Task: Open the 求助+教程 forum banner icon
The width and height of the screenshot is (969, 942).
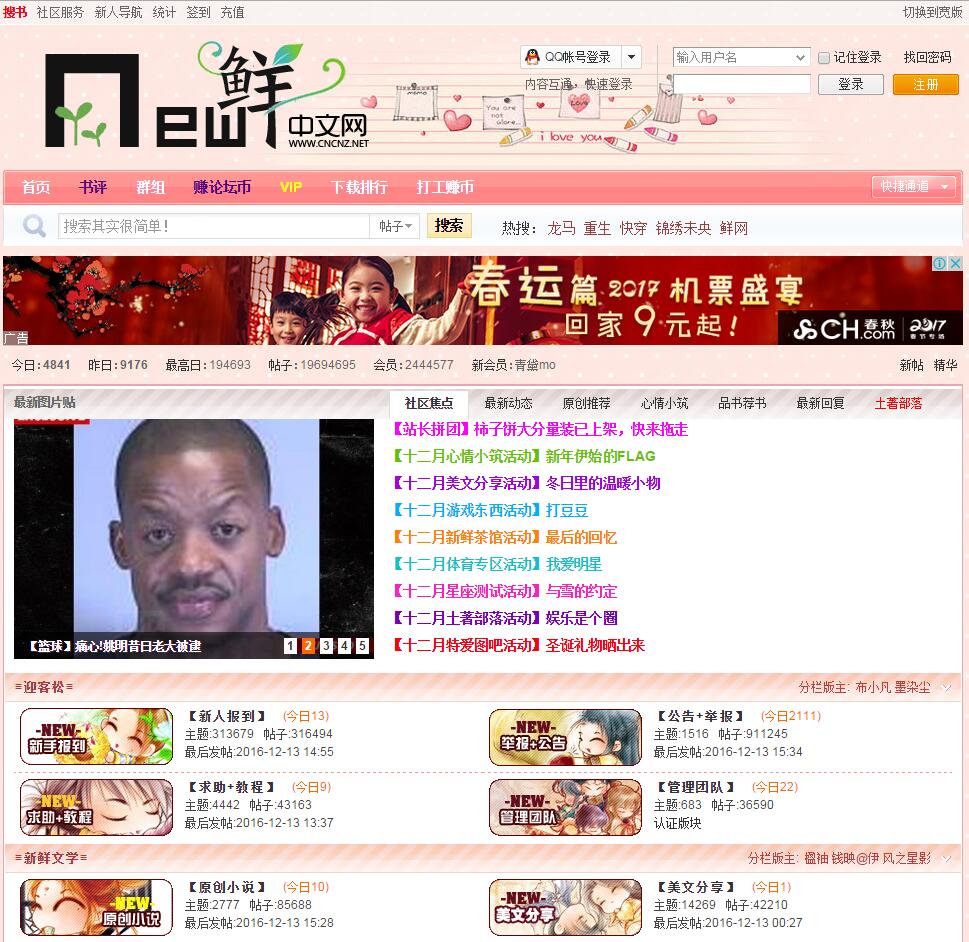Action: pos(96,808)
